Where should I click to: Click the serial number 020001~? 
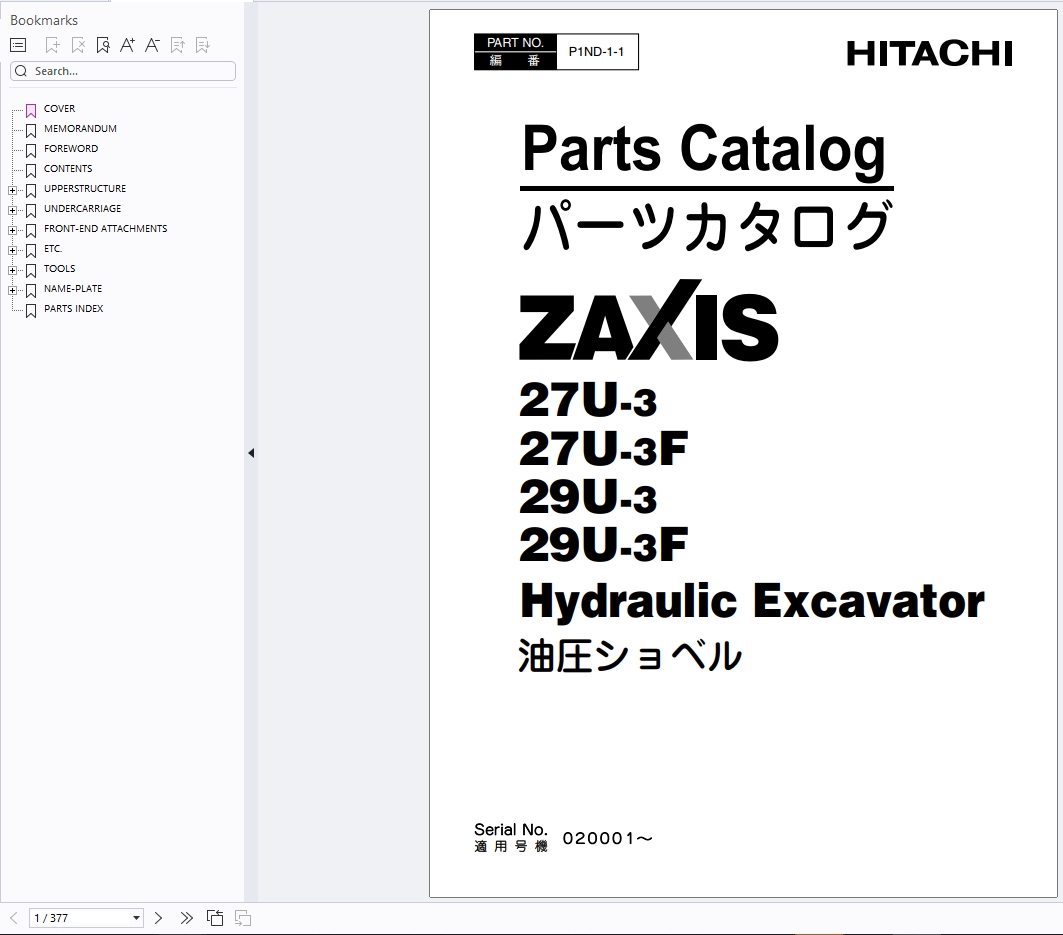[x=607, y=839]
